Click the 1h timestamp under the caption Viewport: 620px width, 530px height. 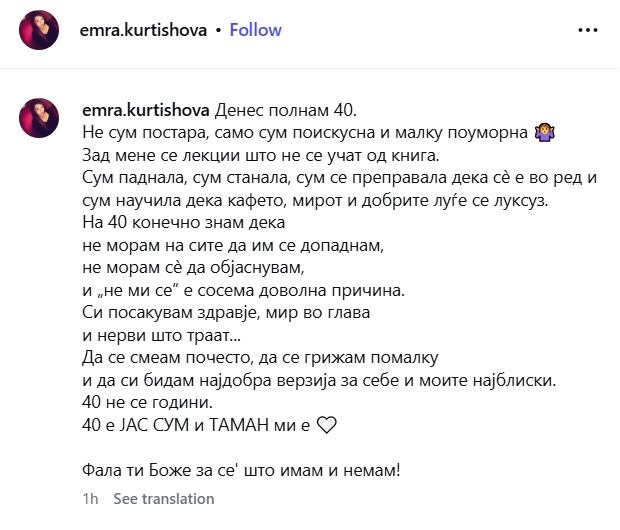coord(89,498)
